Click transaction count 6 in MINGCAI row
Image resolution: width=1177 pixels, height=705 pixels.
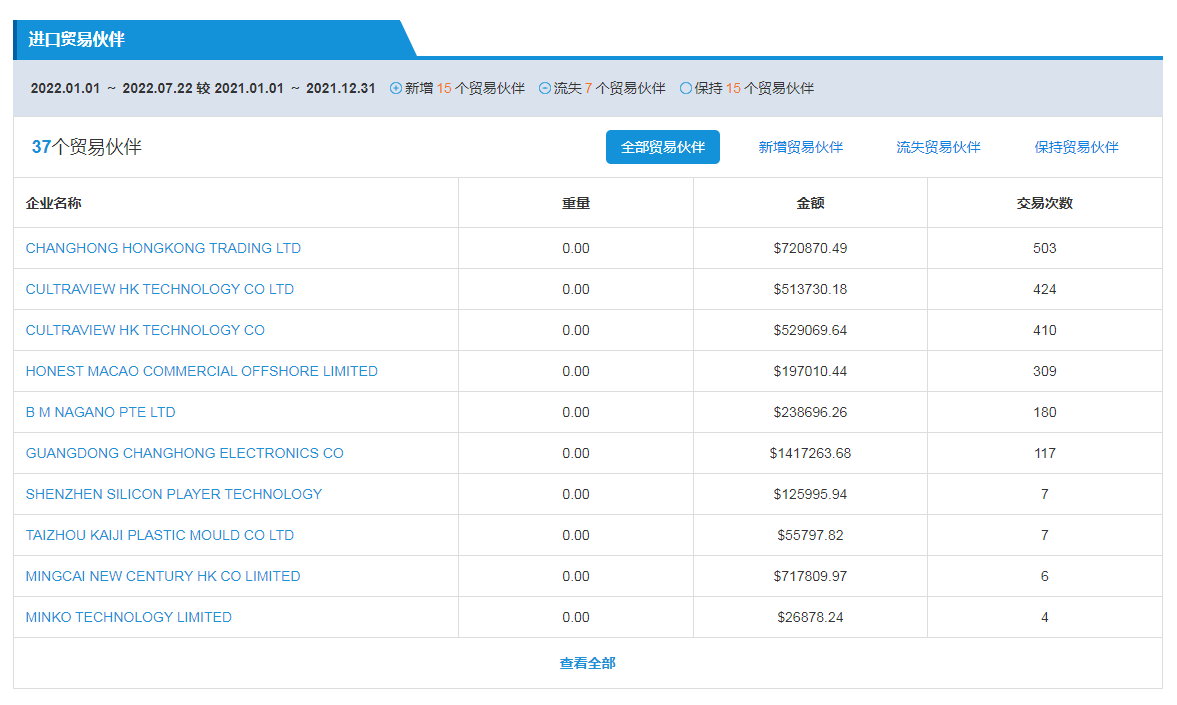pos(1045,576)
